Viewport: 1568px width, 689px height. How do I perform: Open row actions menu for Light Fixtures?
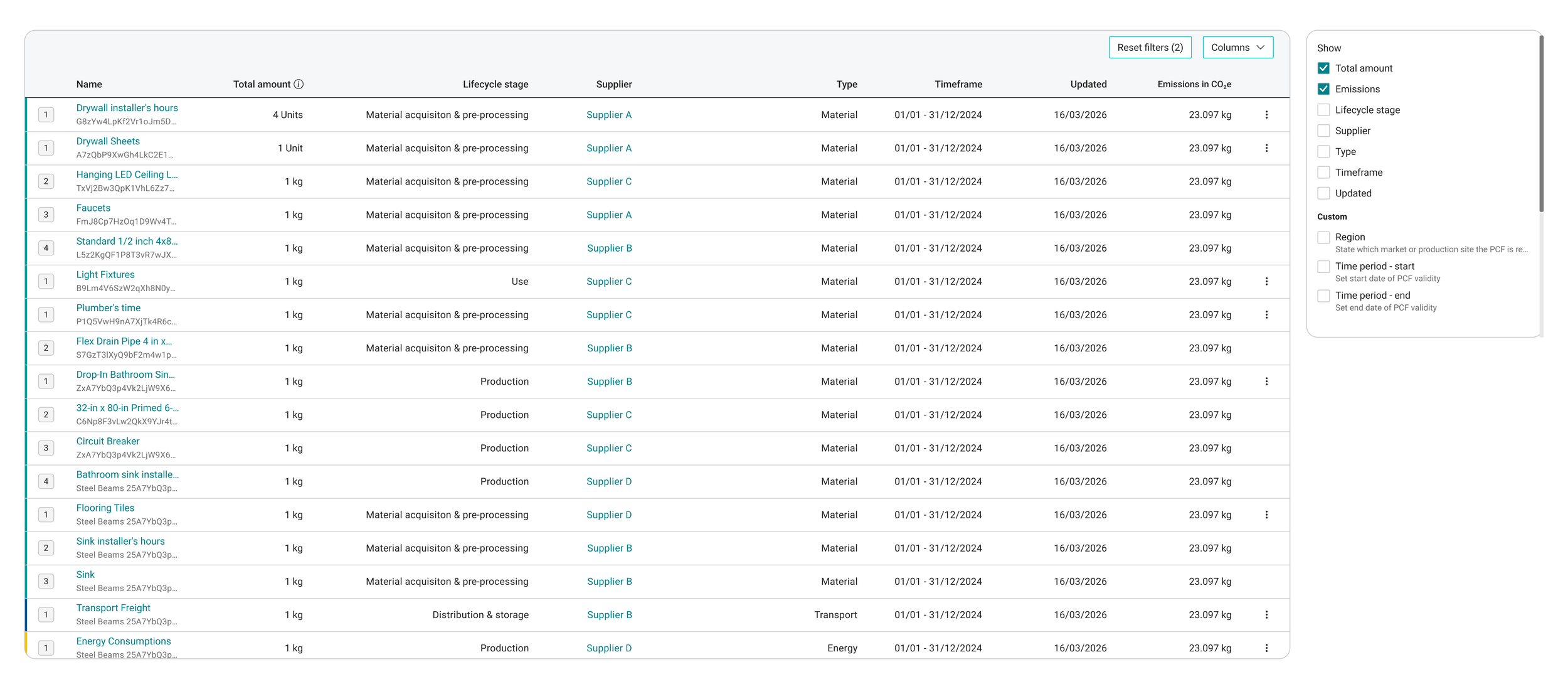(1266, 282)
